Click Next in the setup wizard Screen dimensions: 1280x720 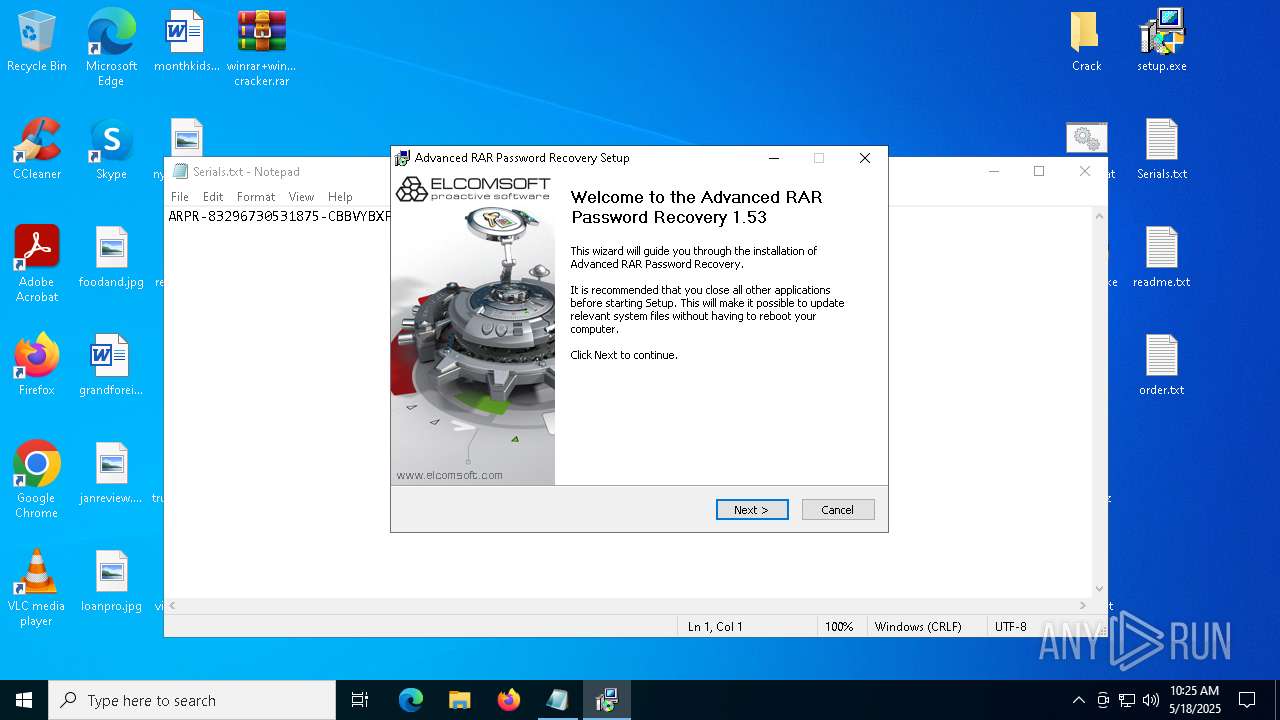tap(752, 510)
